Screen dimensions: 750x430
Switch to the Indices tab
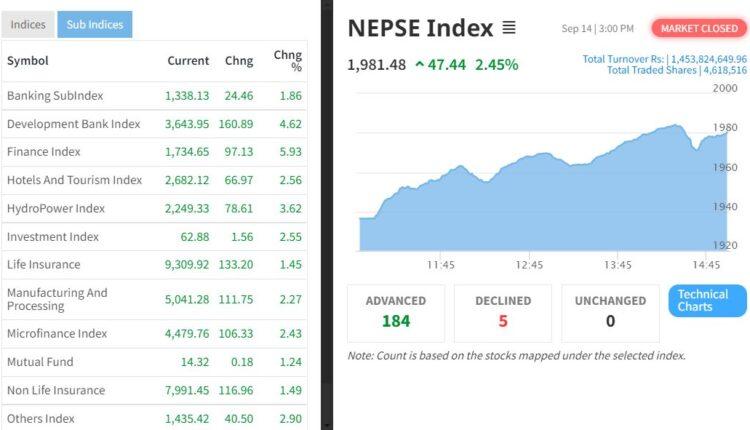tap(28, 25)
